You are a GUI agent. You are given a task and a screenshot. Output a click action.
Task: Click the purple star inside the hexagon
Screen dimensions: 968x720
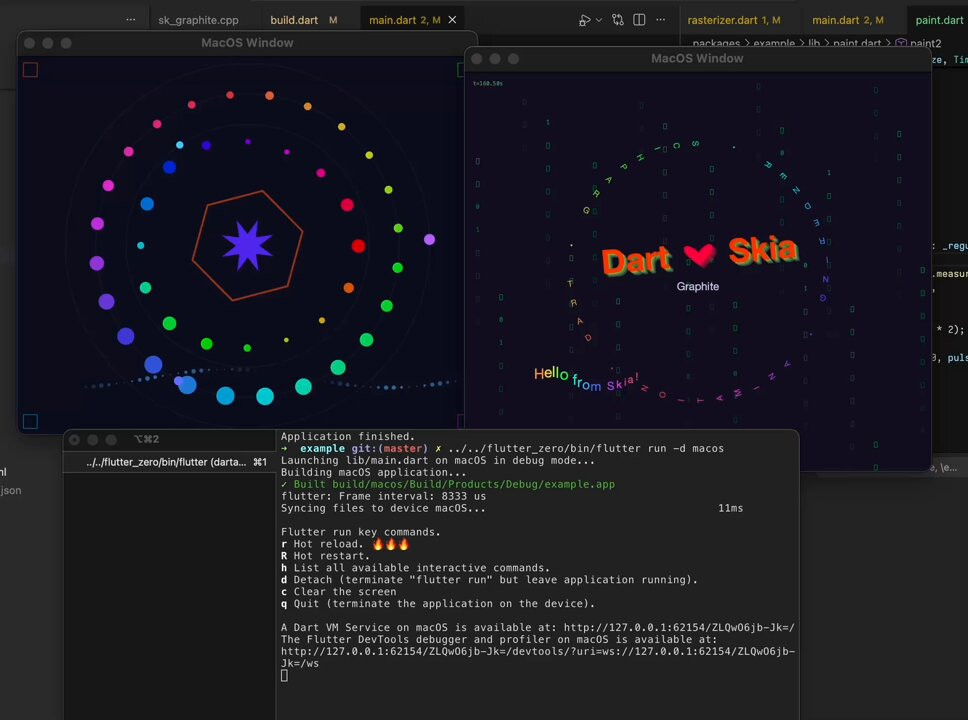[x=247, y=246]
